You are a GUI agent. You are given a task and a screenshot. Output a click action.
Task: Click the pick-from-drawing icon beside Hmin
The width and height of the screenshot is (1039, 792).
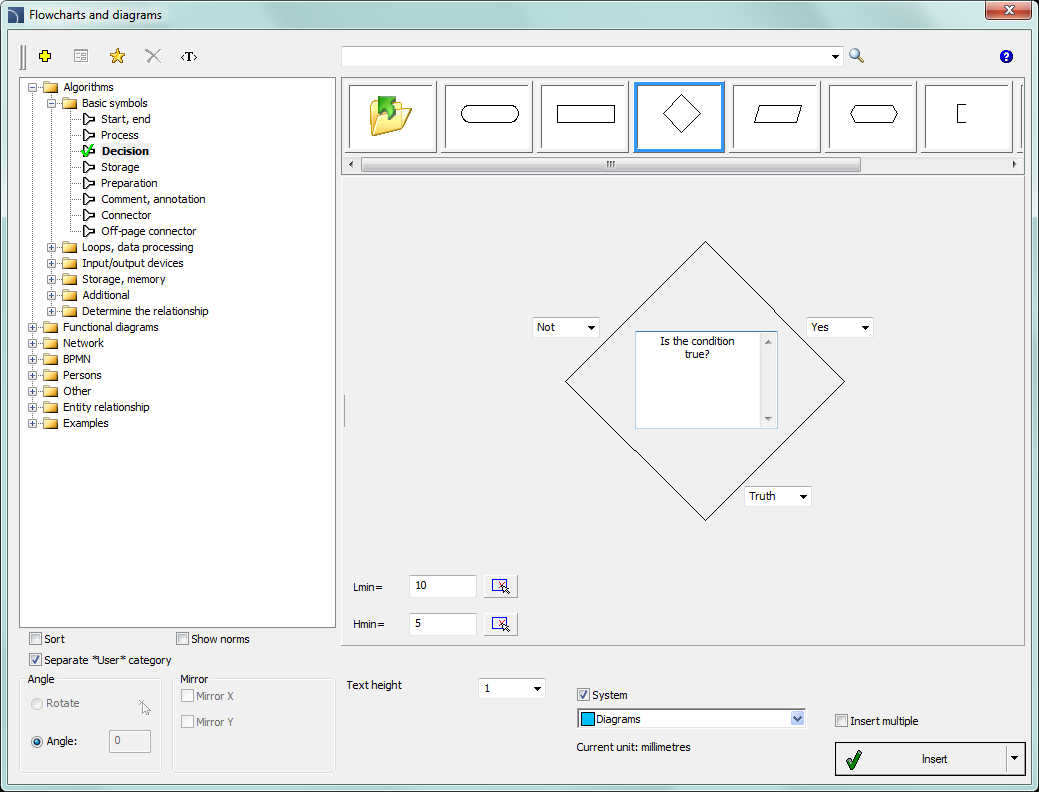coord(500,625)
